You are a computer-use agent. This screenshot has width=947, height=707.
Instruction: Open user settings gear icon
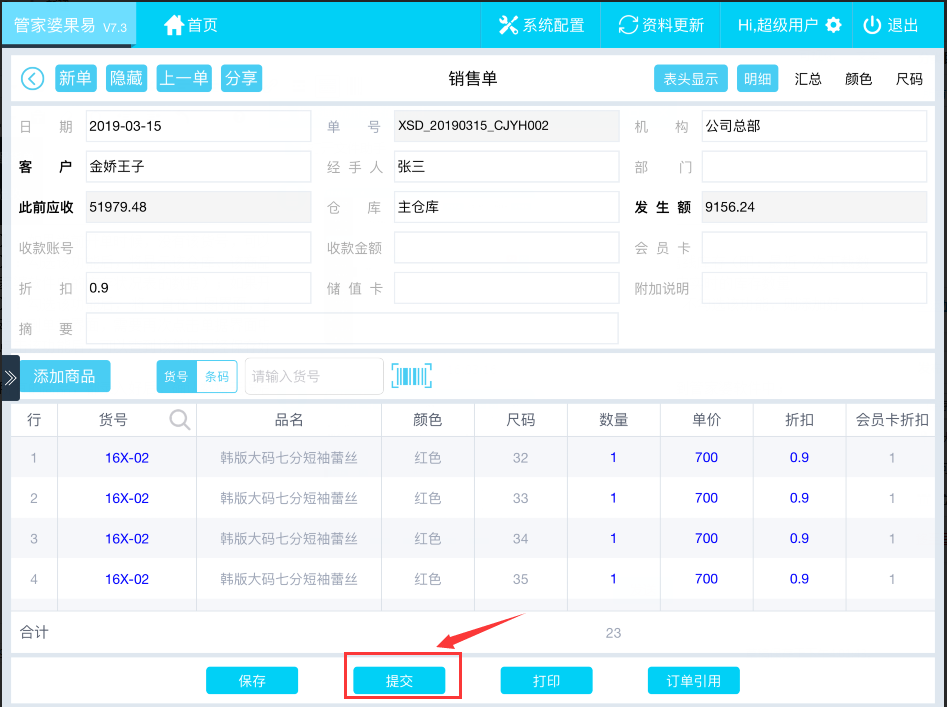(x=833, y=25)
